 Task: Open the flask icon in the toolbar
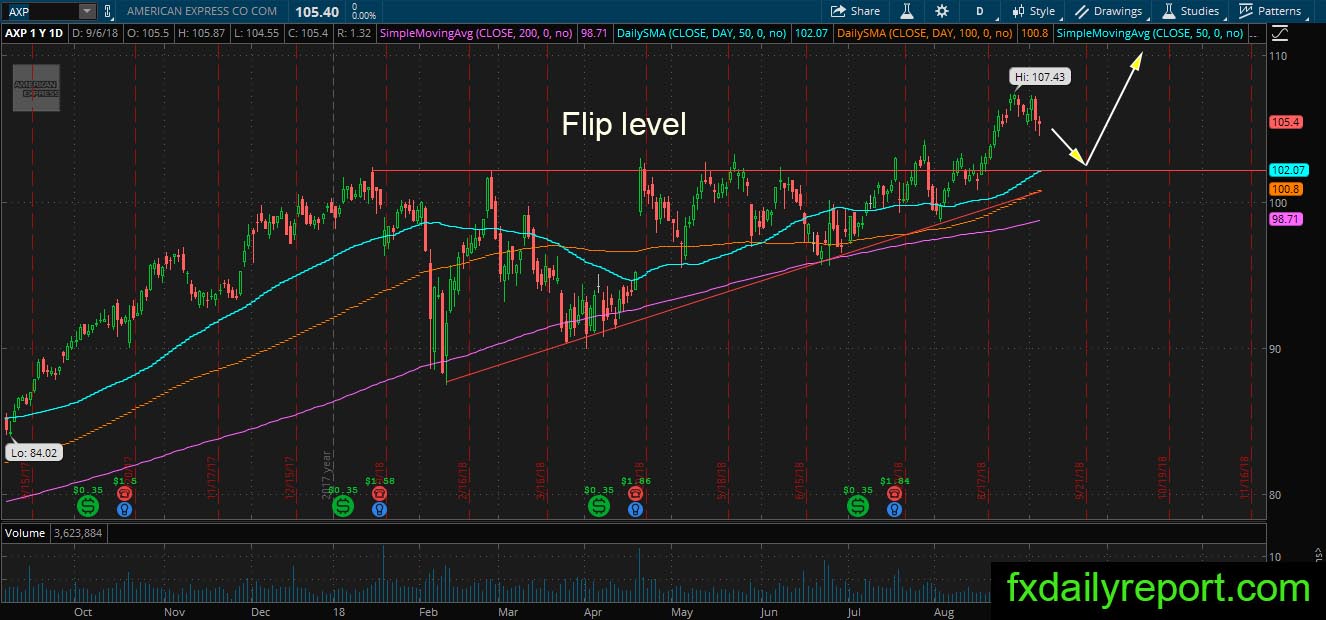point(907,11)
